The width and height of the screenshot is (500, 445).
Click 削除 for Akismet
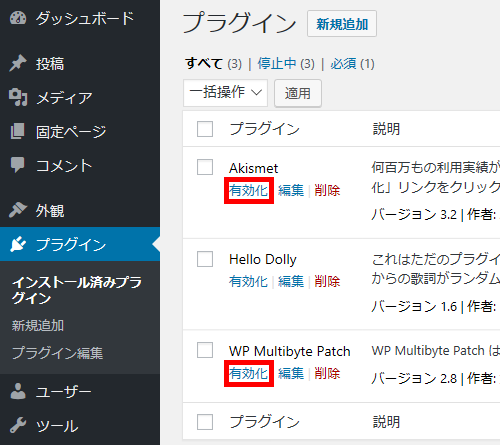[327, 190]
